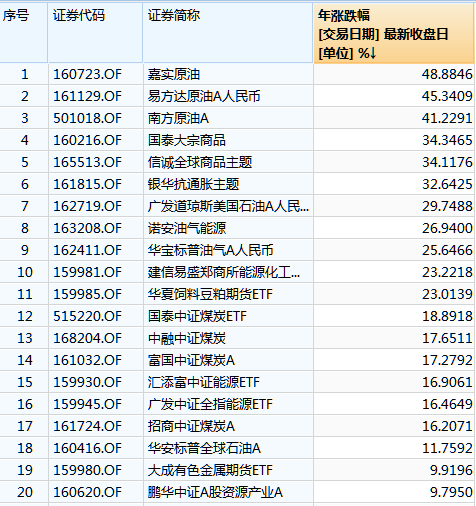Select fund code 159981.OF

pos(88,272)
